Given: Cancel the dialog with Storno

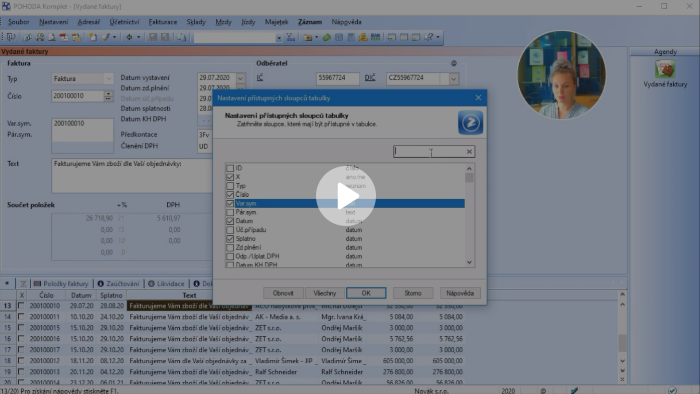Looking at the screenshot, I should coord(413,293).
